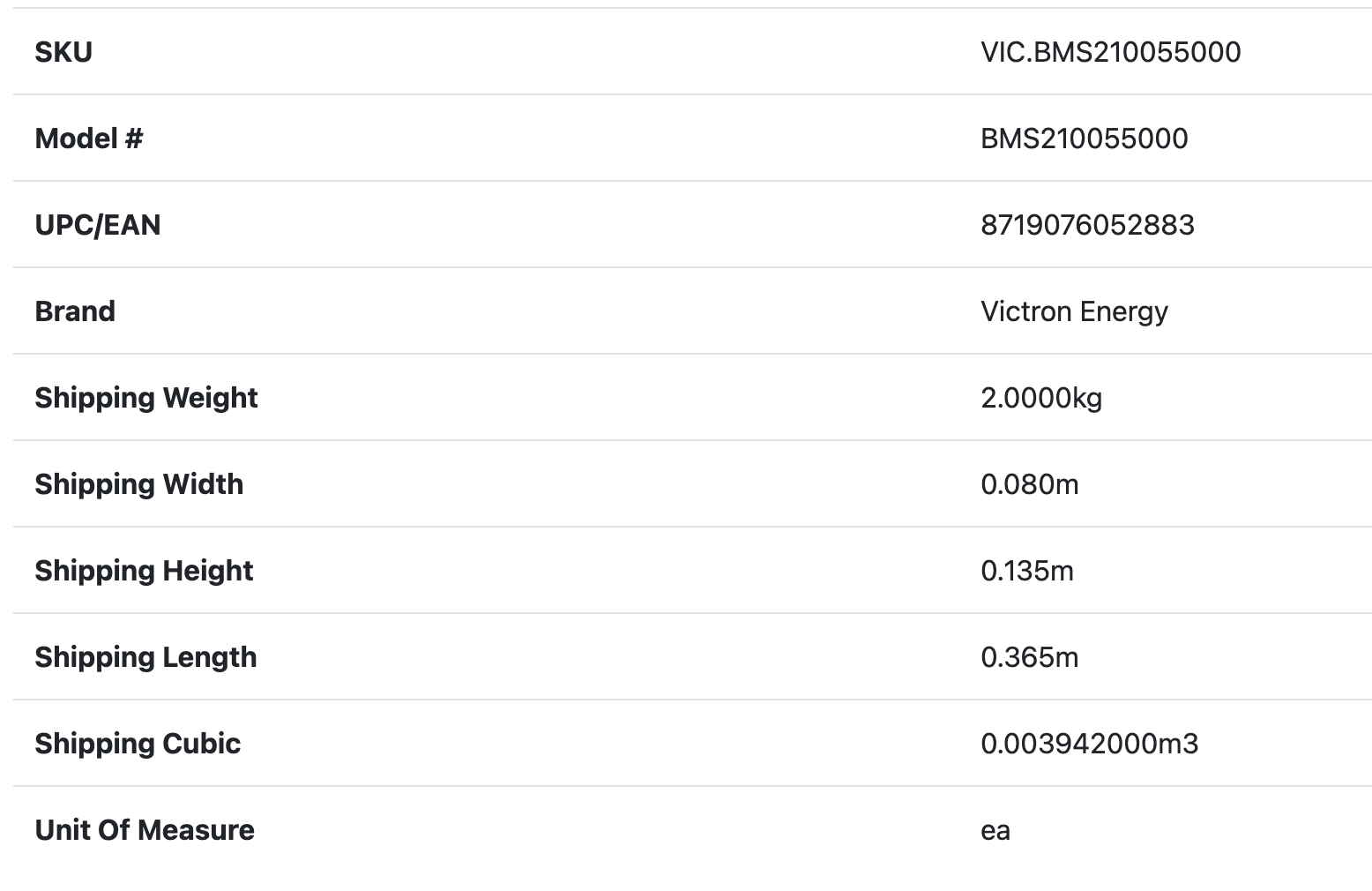
Task: Click the "ea" unit value
Action: pos(995,831)
